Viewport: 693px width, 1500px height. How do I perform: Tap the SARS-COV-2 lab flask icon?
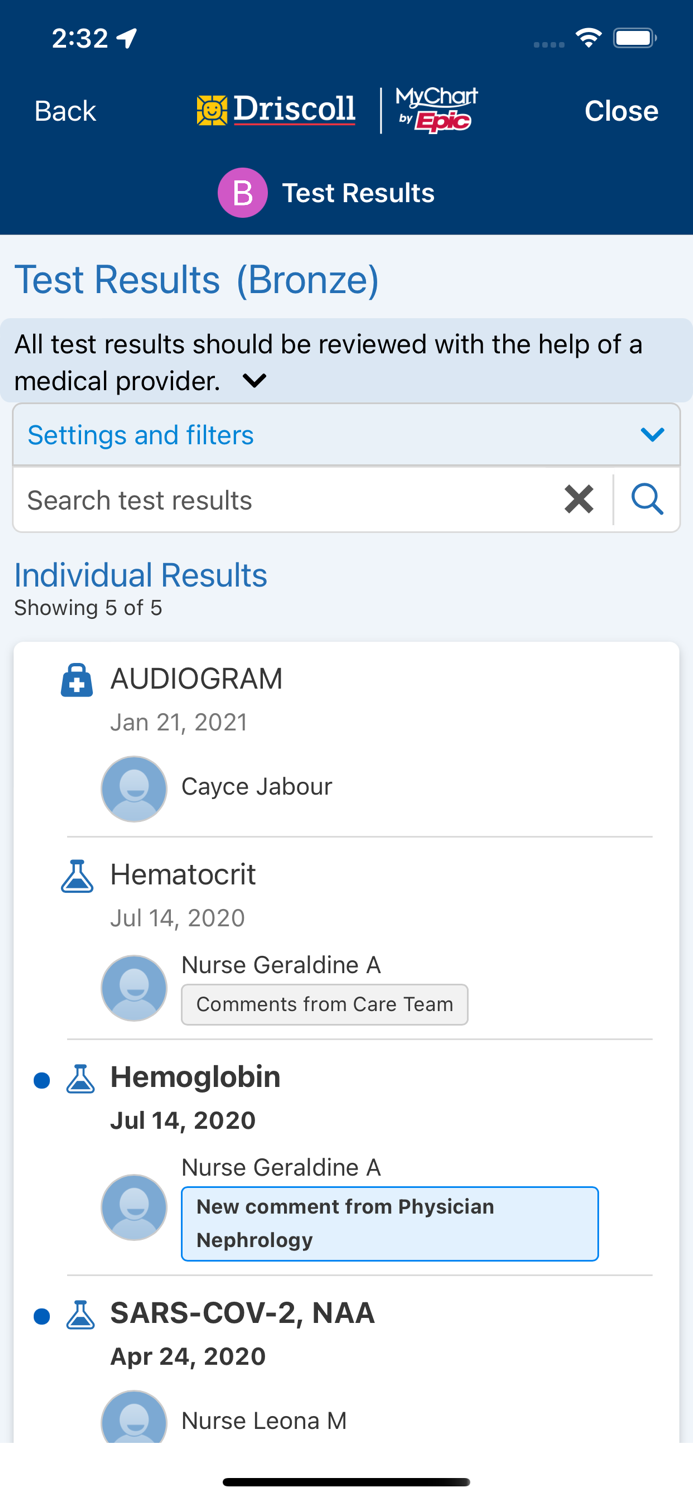pos(80,1314)
